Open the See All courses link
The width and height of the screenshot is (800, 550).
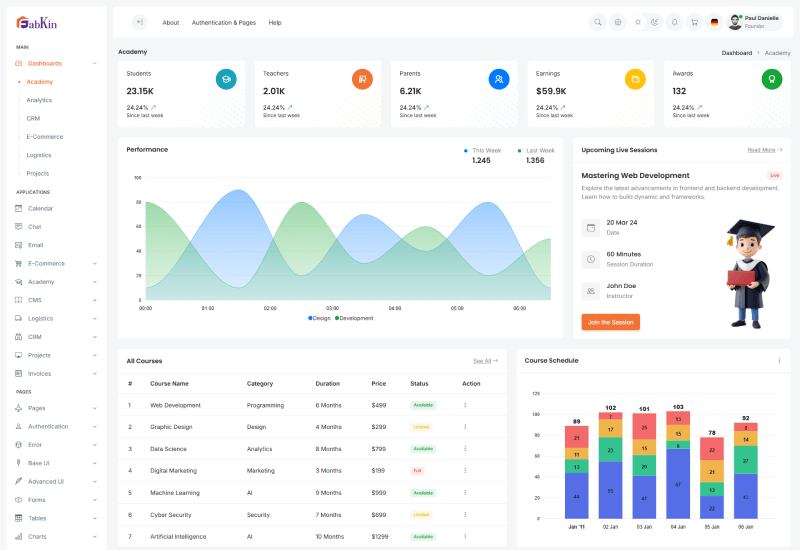coord(484,360)
